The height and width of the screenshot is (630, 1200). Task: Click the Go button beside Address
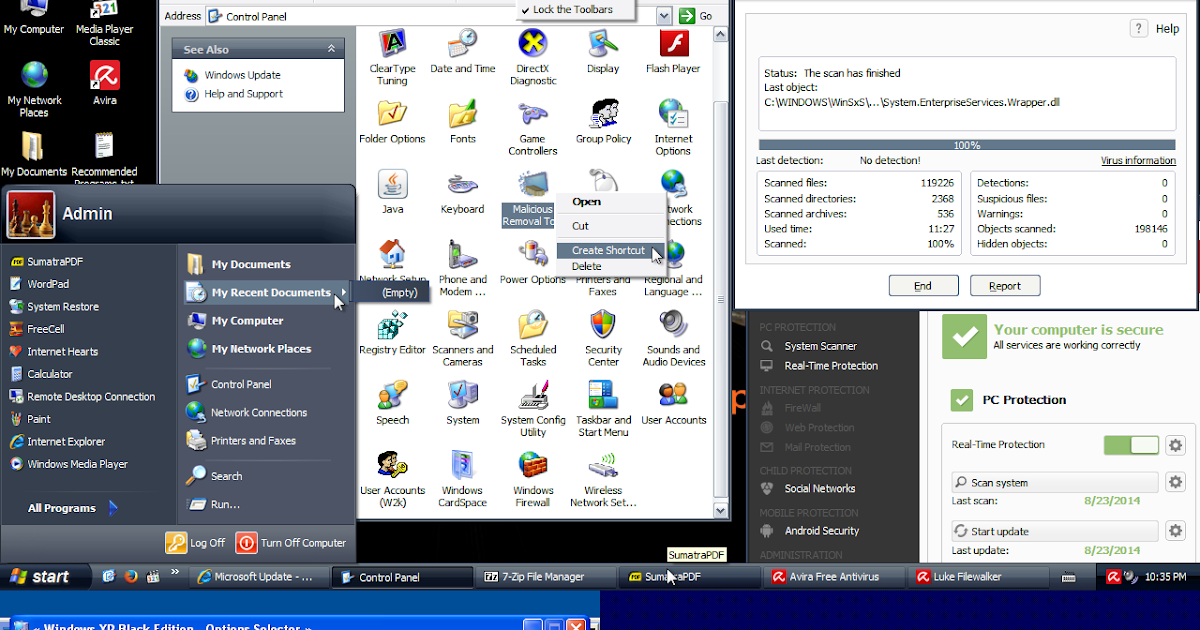696,16
